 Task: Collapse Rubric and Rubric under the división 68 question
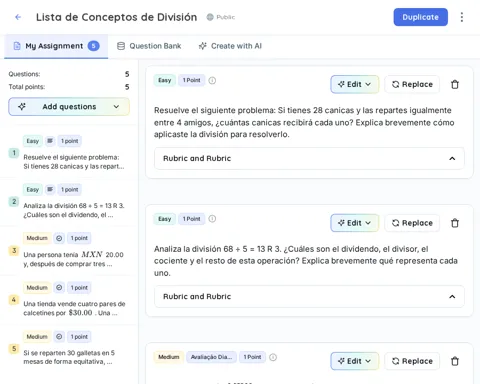pos(309,296)
